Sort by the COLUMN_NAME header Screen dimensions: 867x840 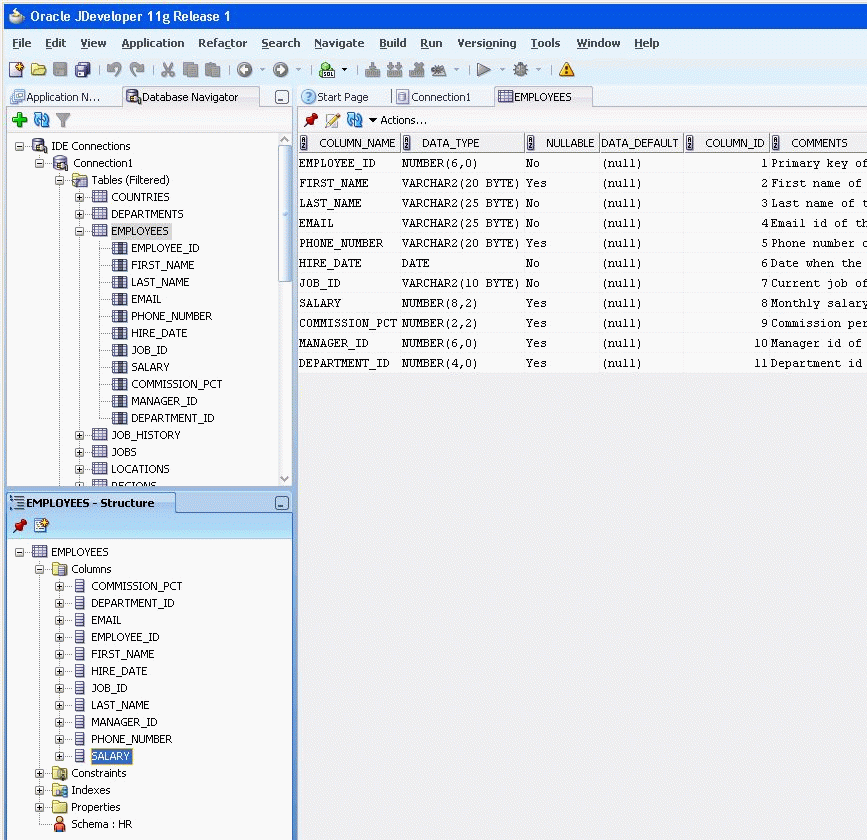[x=356, y=143]
